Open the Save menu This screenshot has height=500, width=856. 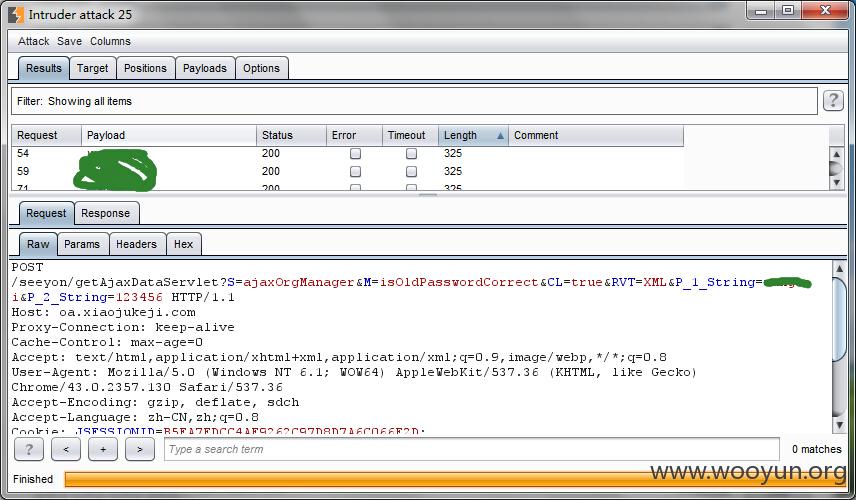69,41
